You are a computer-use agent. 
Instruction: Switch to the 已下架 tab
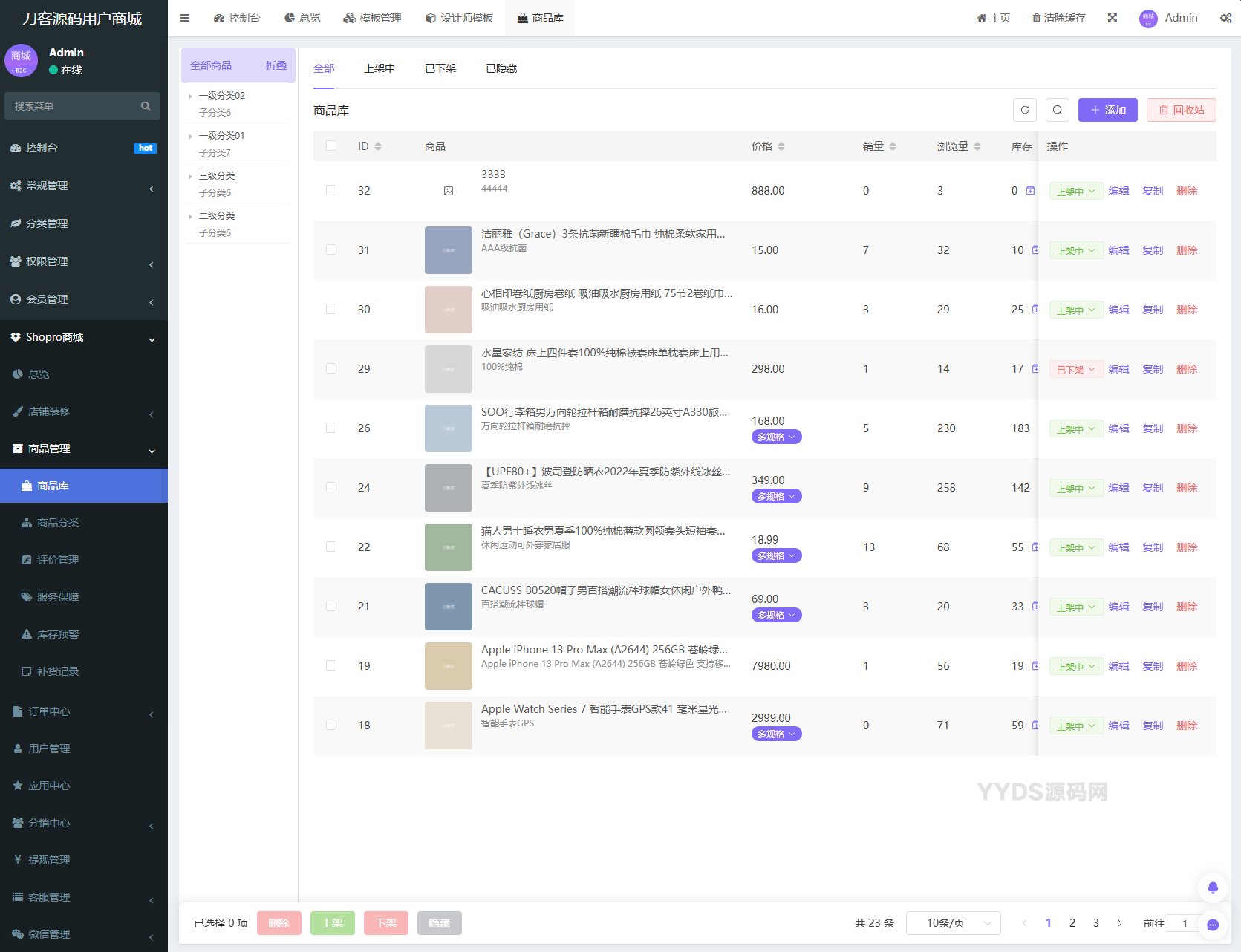(440, 68)
